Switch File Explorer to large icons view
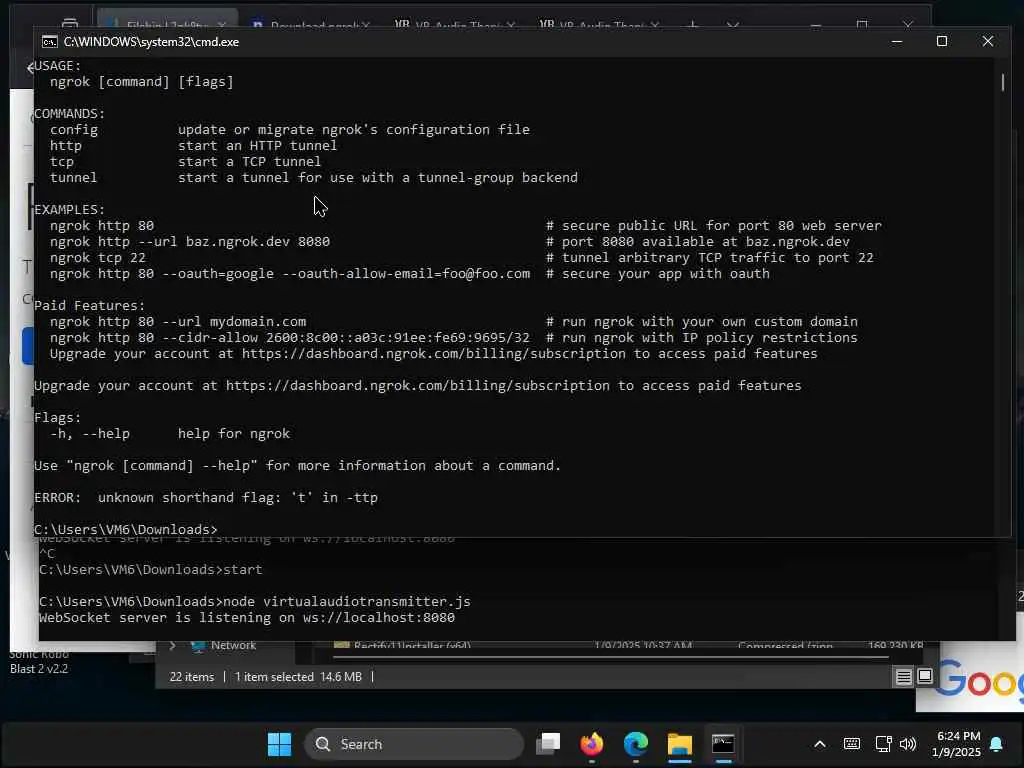 coord(925,677)
